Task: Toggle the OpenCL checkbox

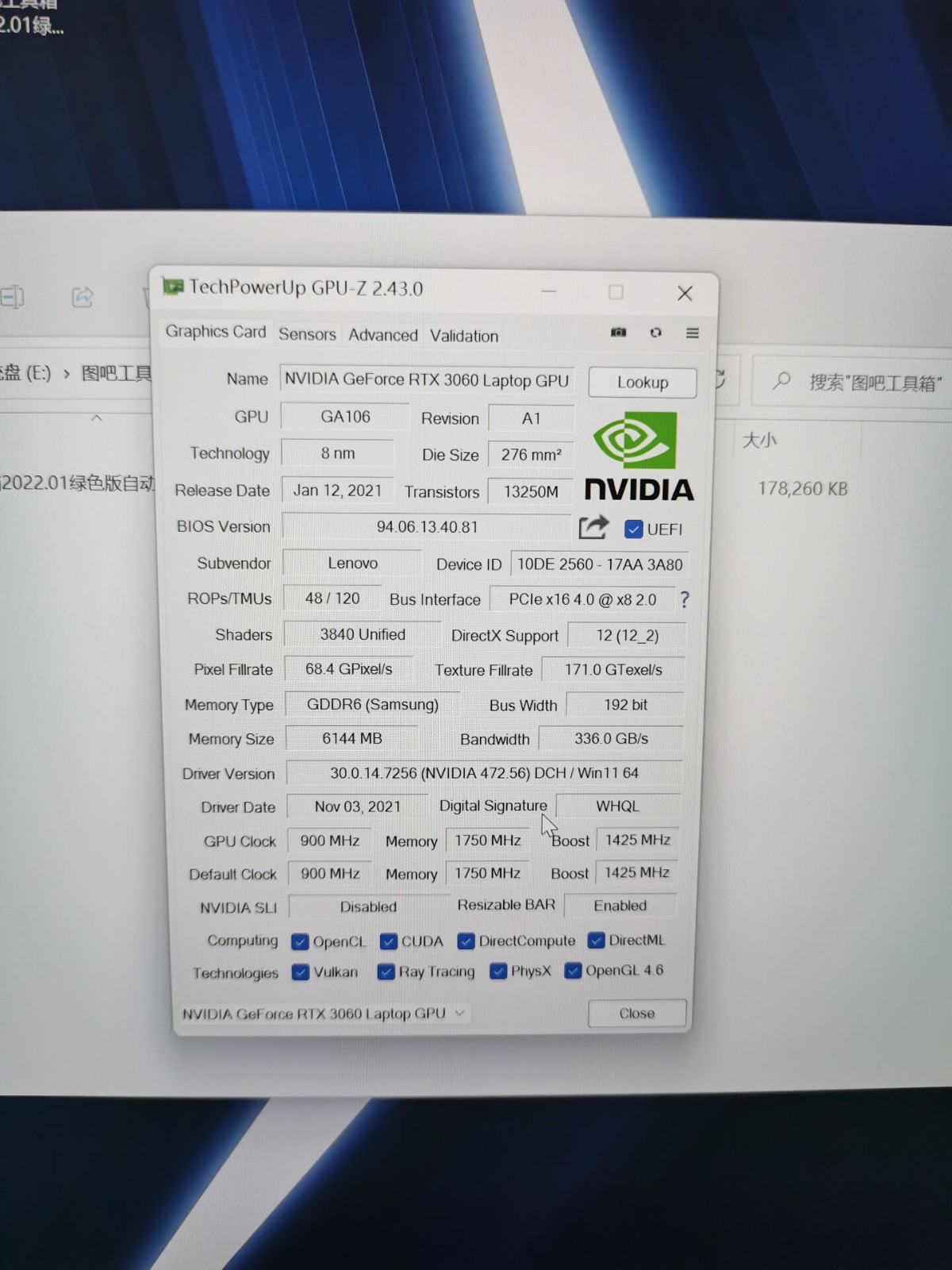Action: pos(300,941)
